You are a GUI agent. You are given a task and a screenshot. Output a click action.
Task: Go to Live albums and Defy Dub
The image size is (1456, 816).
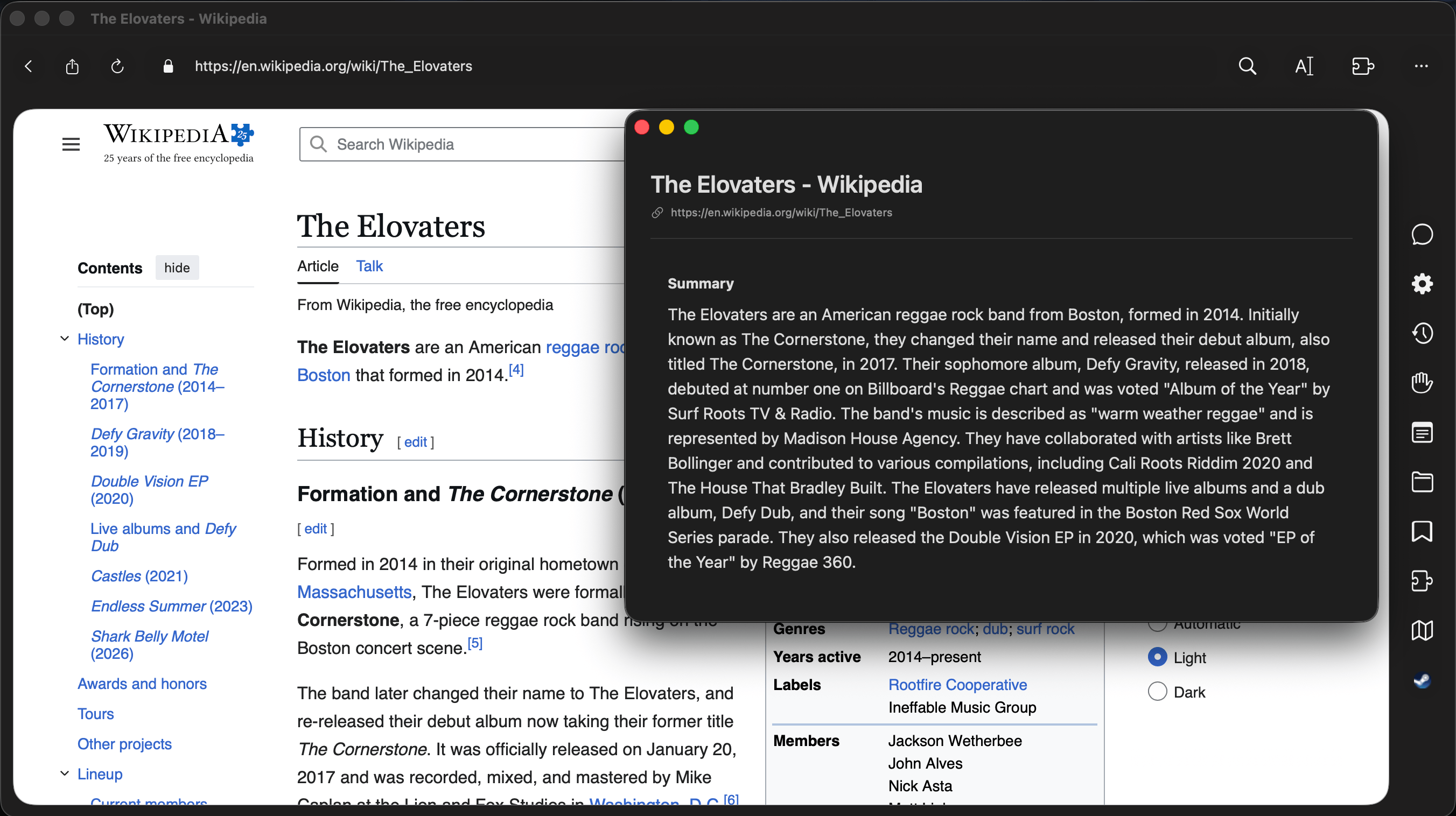(163, 537)
